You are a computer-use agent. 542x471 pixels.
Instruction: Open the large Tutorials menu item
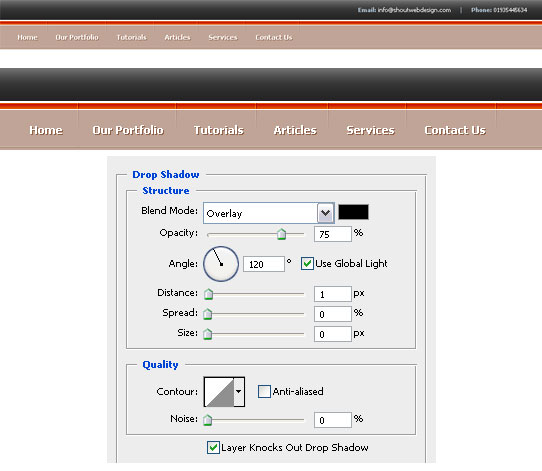[x=219, y=130]
